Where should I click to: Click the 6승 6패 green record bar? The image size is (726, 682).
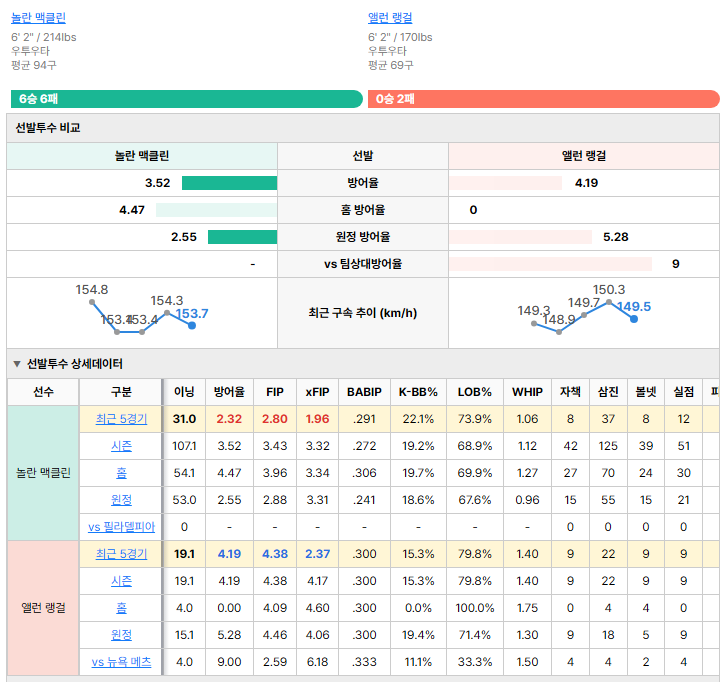click(x=187, y=99)
